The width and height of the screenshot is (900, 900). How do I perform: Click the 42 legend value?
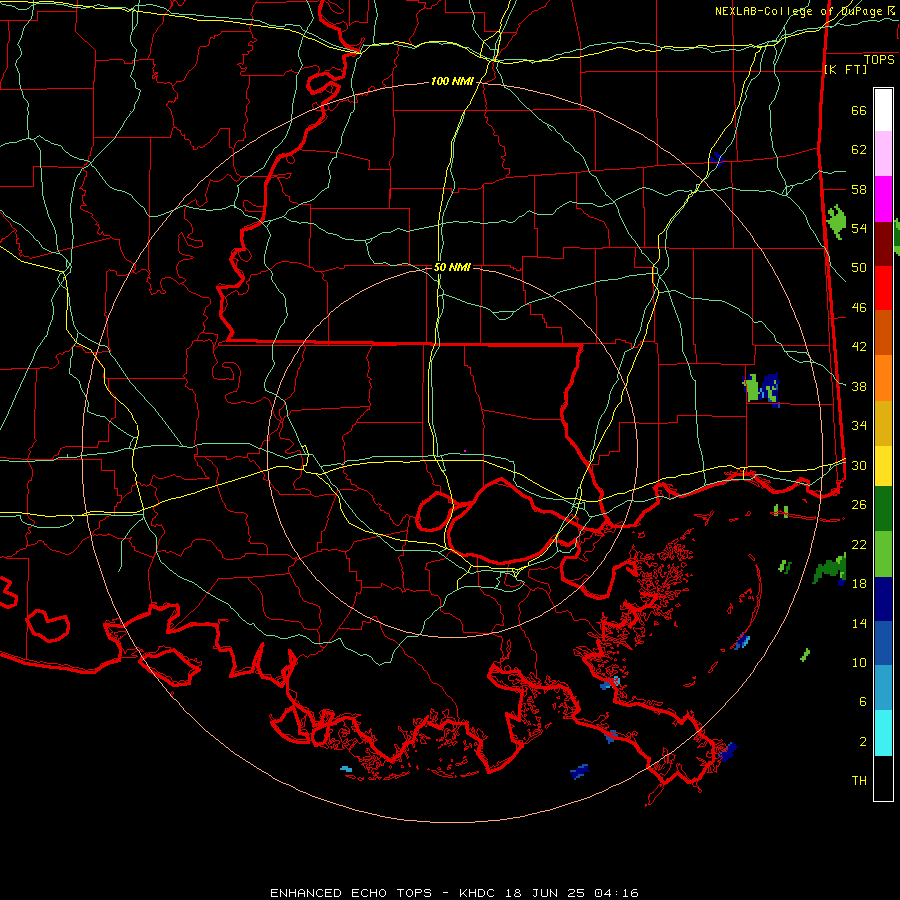[x=859, y=347]
